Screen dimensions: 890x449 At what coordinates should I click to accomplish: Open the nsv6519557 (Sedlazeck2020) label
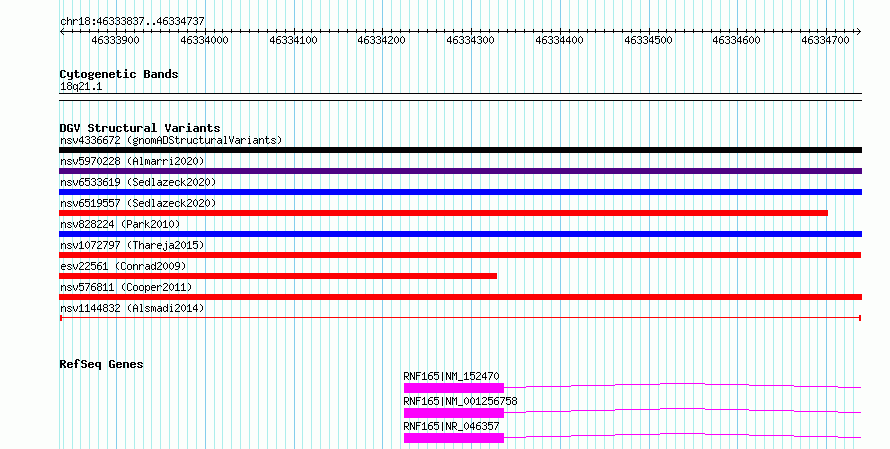(x=138, y=203)
